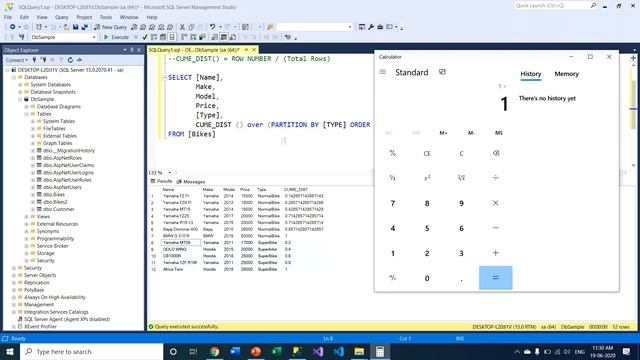Click the Execute button

click(x=116, y=37)
